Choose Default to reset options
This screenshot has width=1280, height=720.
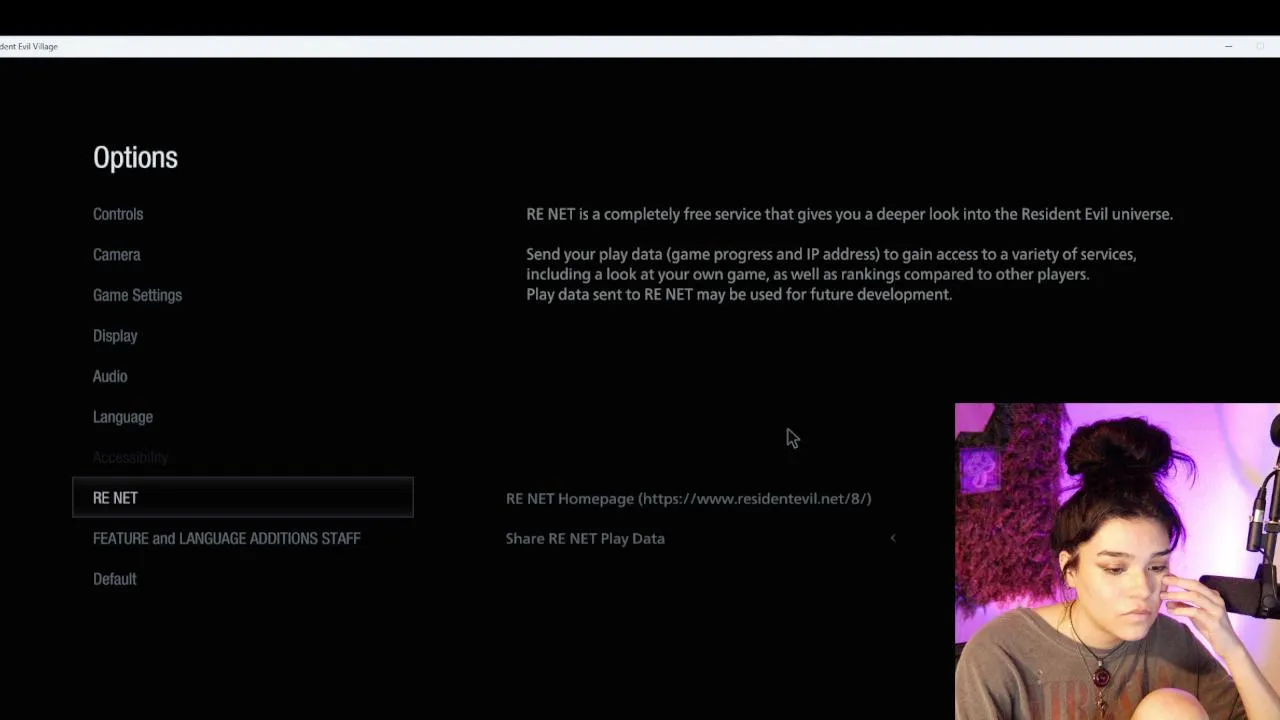(115, 579)
